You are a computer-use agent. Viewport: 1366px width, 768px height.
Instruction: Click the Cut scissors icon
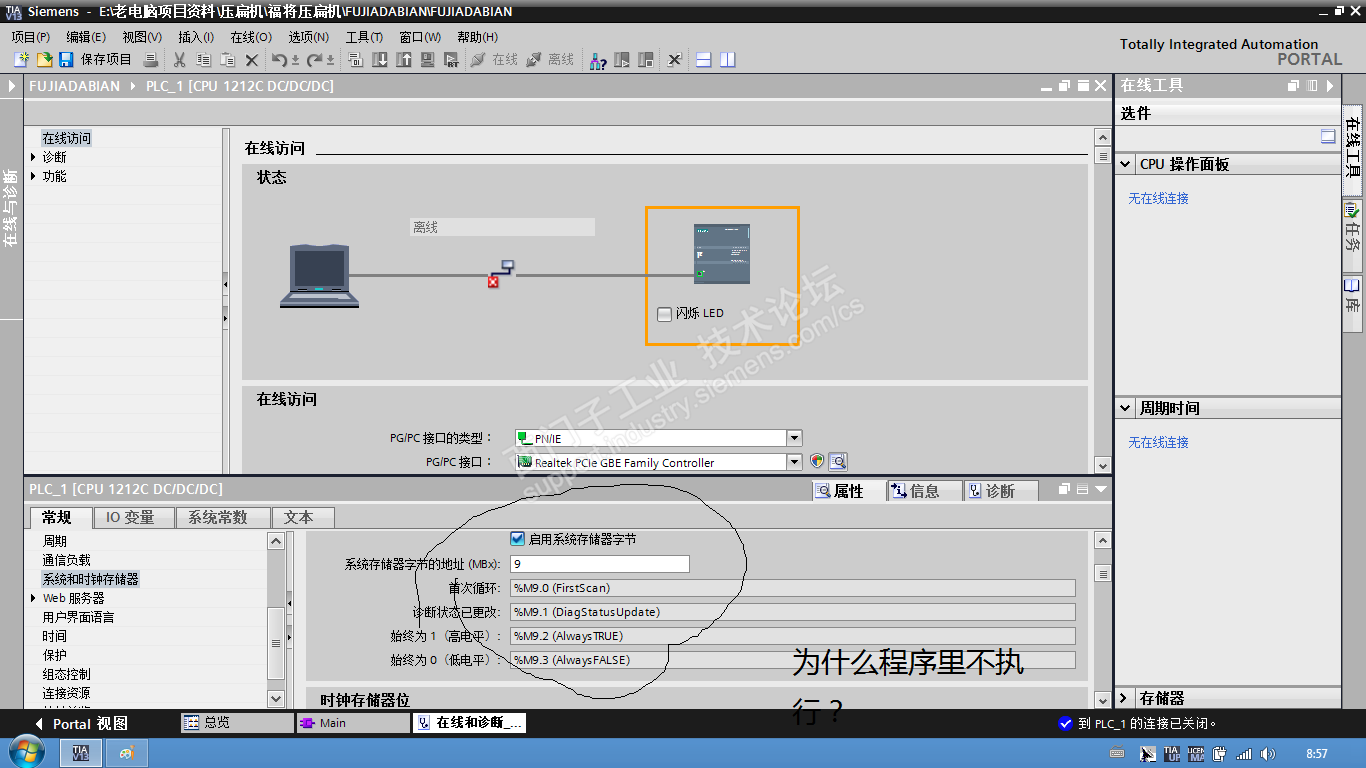click(180, 60)
